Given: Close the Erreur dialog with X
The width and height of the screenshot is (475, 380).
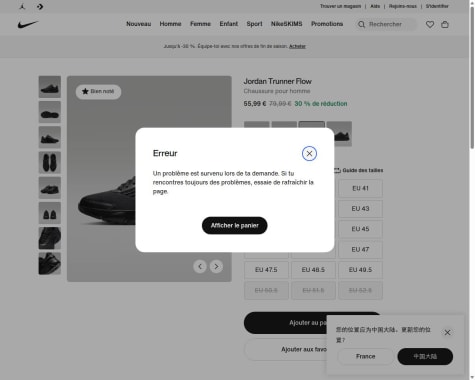Looking at the screenshot, I should click(309, 154).
